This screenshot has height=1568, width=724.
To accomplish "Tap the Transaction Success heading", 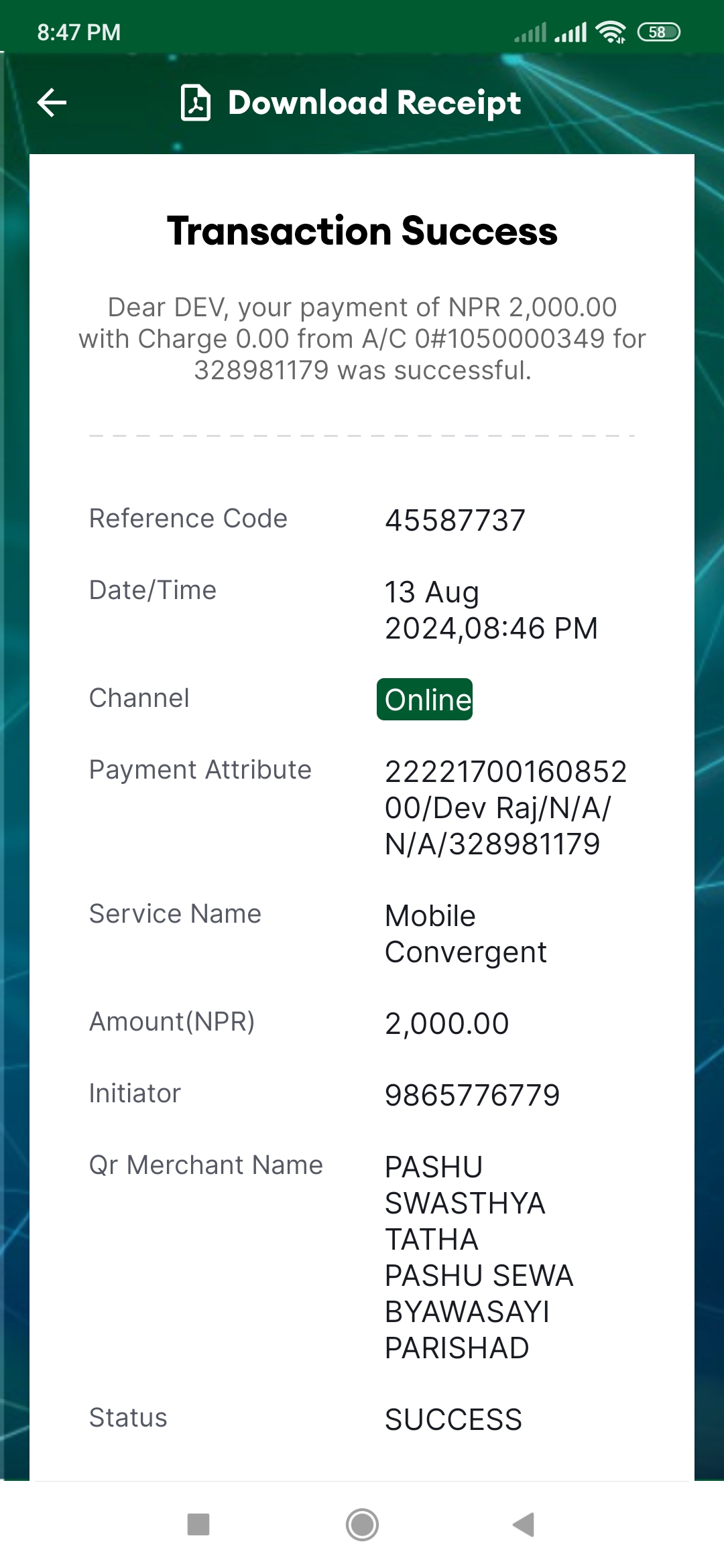I will pos(362,231).
